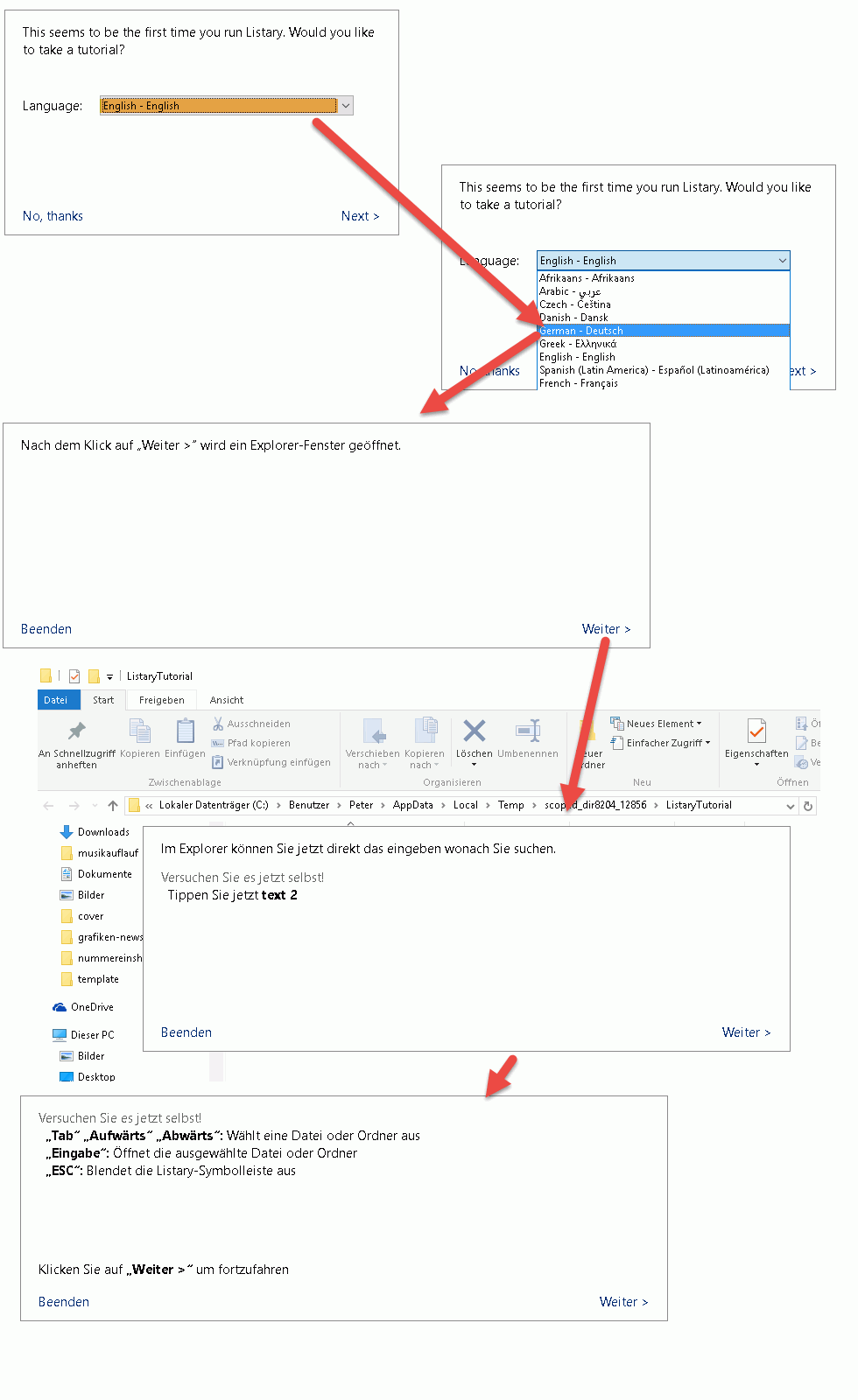Click 'Weiter >' in the 'Tippen Sie jetzt' dialog
Image resolution: width=858 pixels, height=1400 pixels.
(746, 1032)
